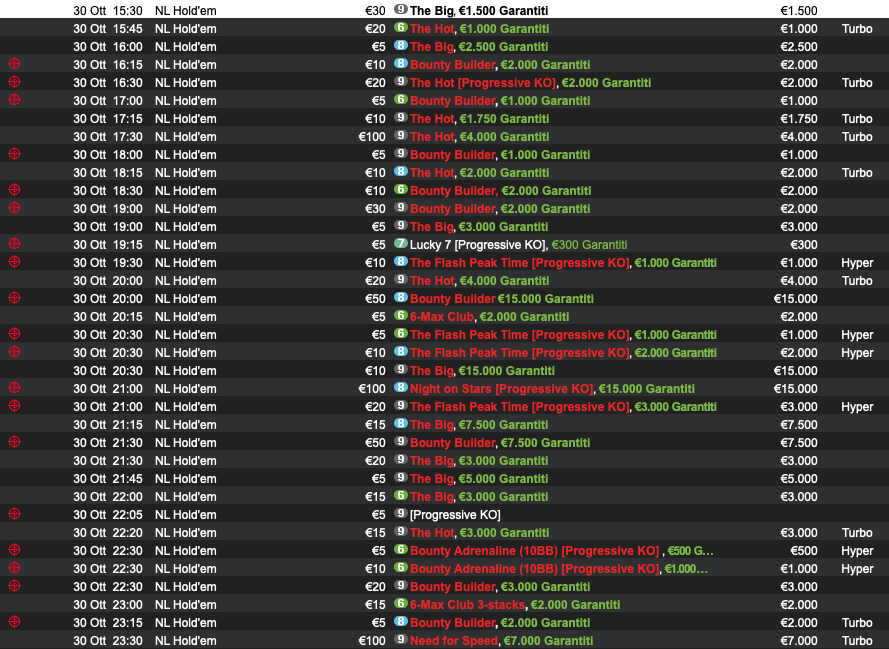The height and width of the screenshot is (649, 889).
Task: Click the bounty target icon on the 23:15 row
Action: [x=15, y=622]
